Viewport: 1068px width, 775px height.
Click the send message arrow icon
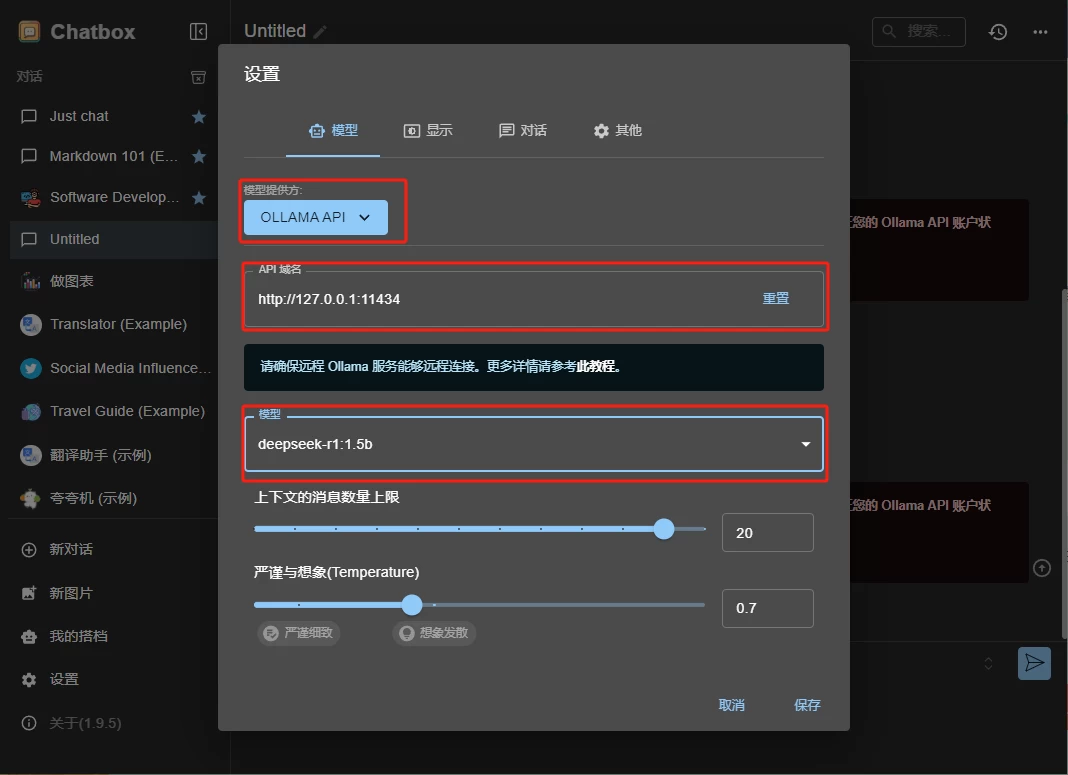pyautogui.click(x=1034, y=663)
